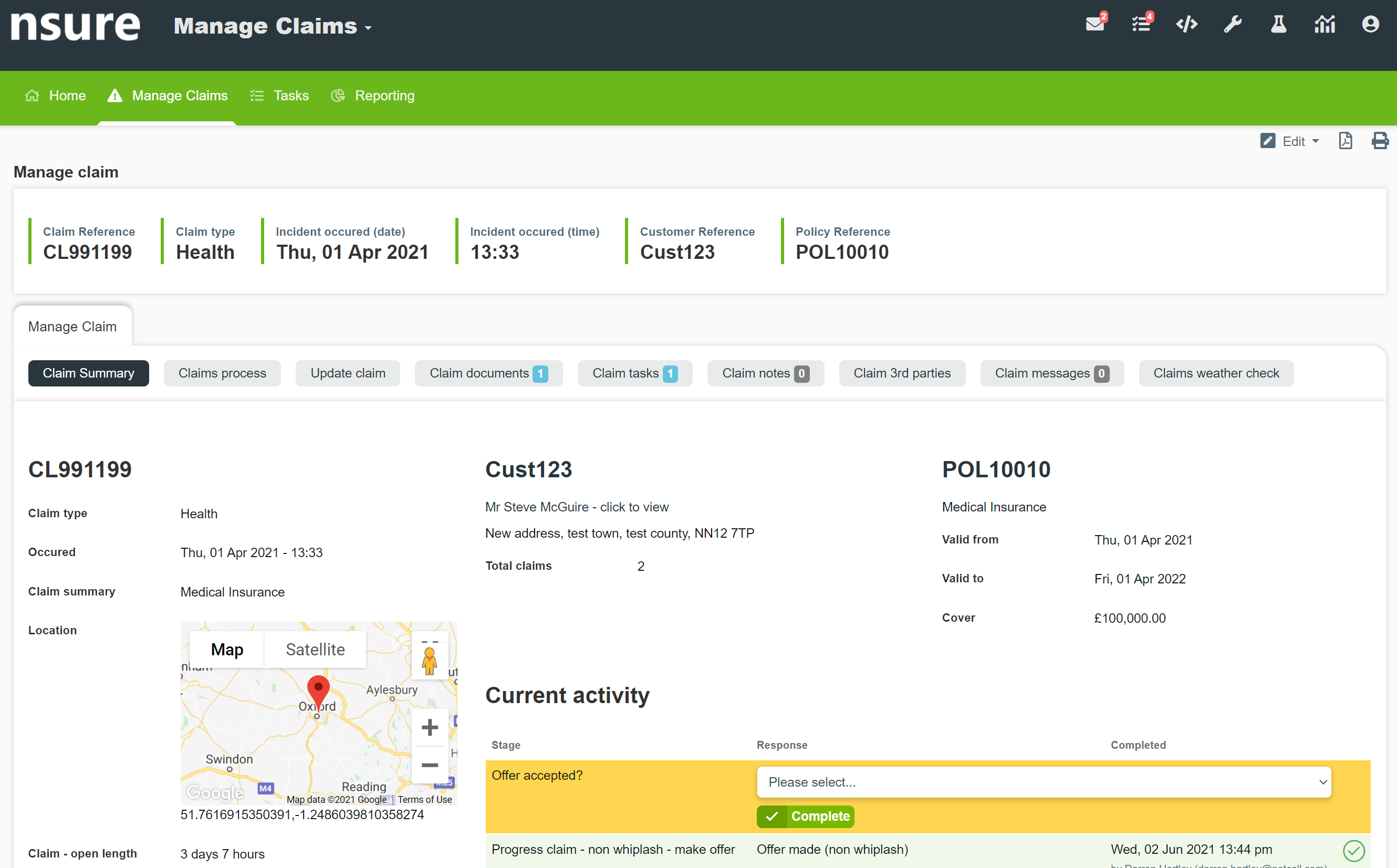
Task: Switch to Claims process tab
Action: [222, 373]
